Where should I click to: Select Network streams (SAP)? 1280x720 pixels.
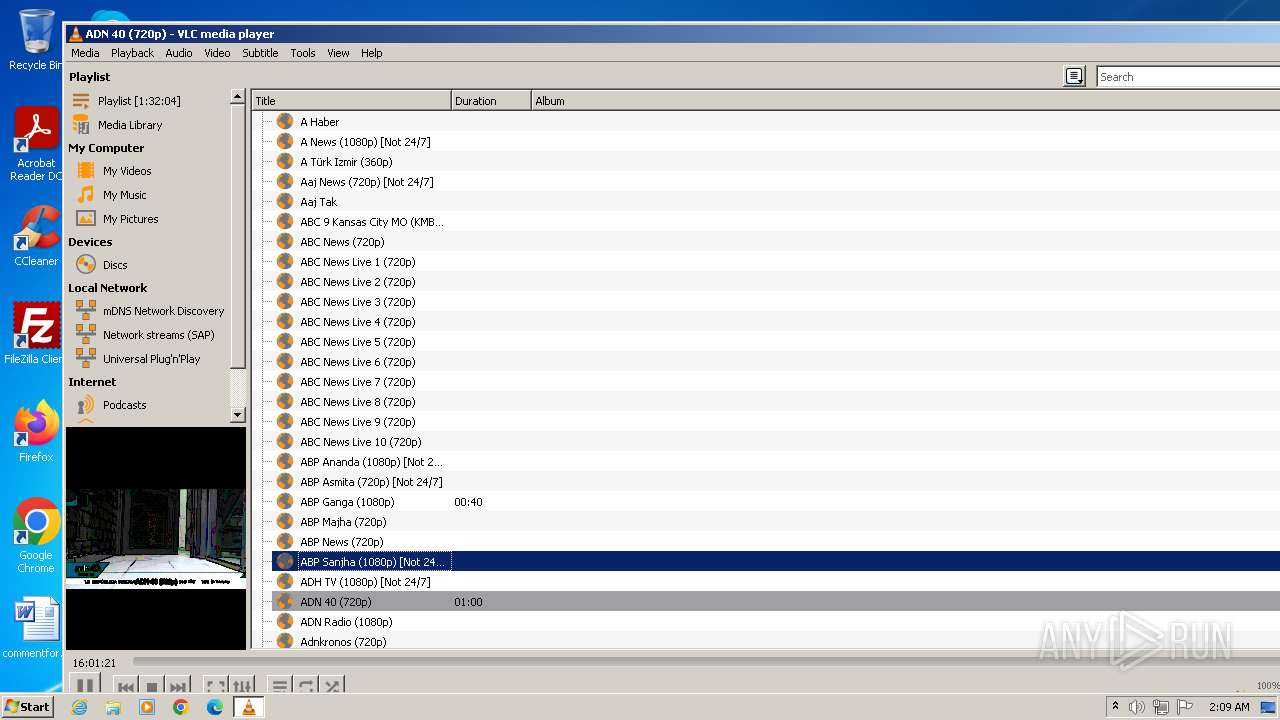pyautogui.click(x=158, y=335)
